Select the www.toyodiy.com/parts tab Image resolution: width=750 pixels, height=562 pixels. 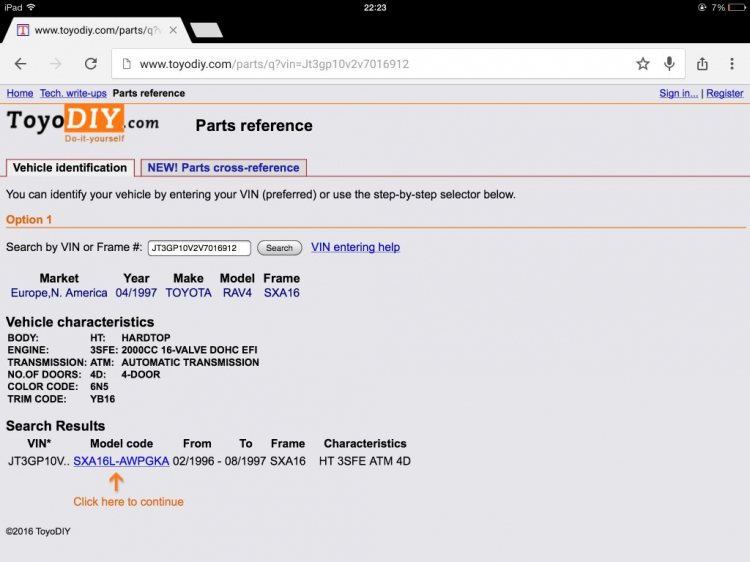click(97, 30)
